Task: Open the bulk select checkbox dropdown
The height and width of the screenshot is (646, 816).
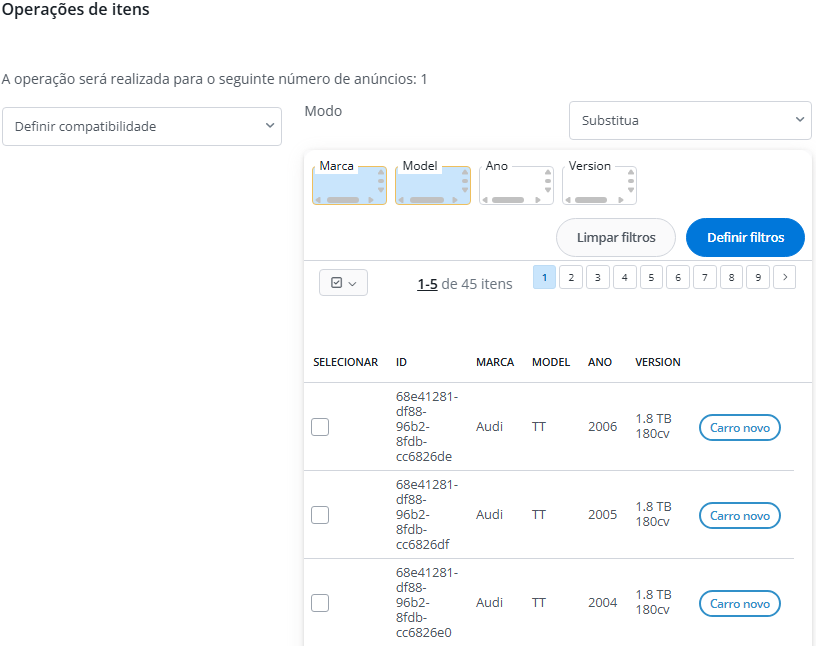Action: click(x=343, y=283)
